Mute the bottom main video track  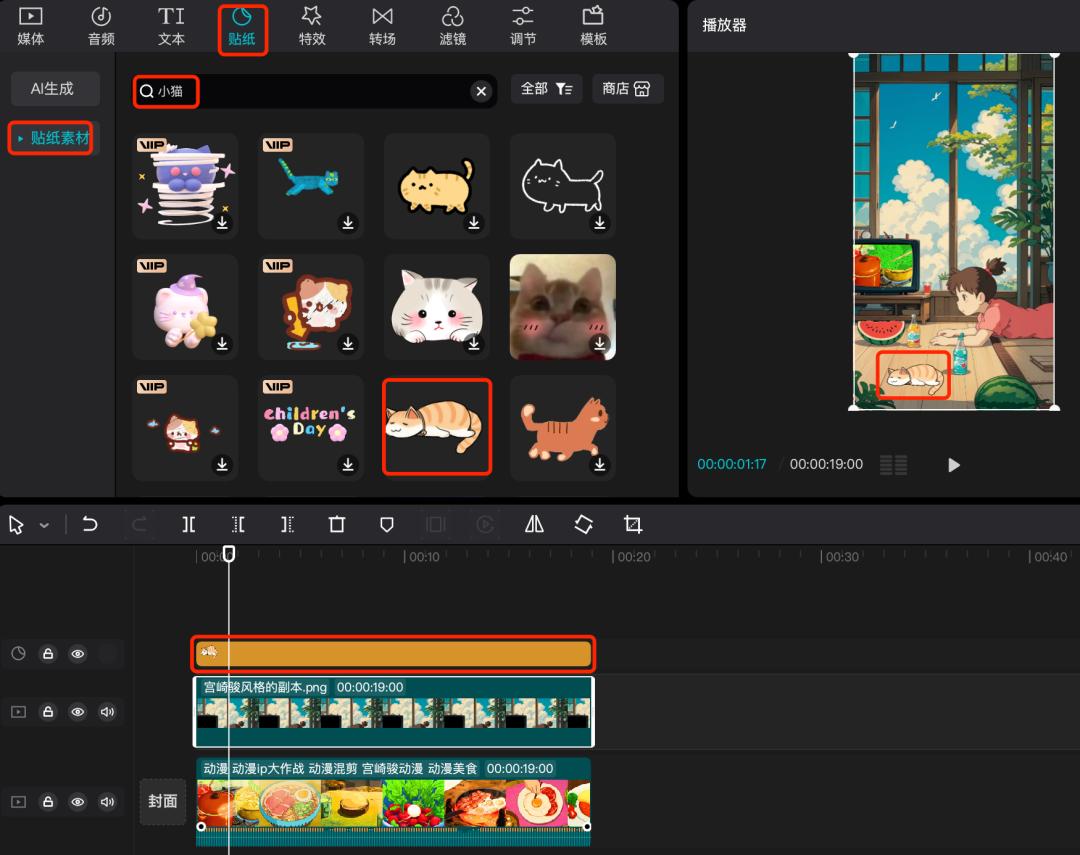pyautogui.click(x=108, y=802)
